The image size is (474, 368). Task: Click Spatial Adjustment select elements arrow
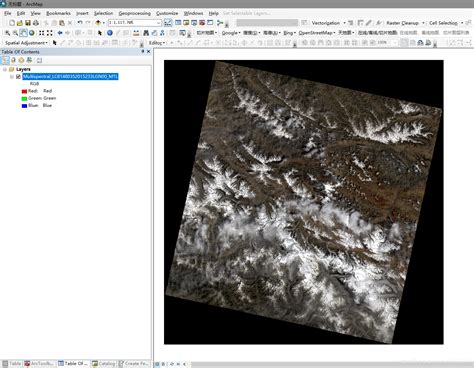(55, 43)
